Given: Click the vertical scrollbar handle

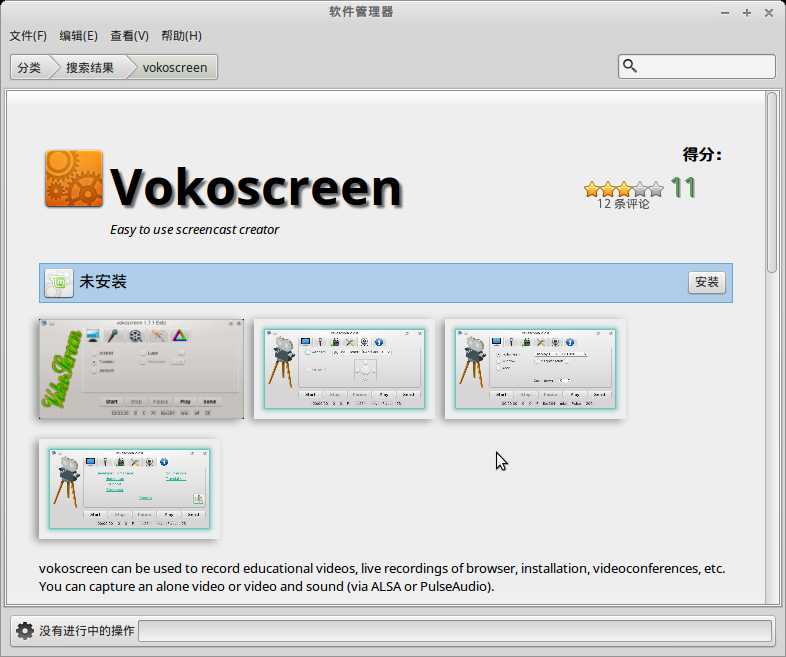Looking at the screenshot, I should (x=772, y=182).
